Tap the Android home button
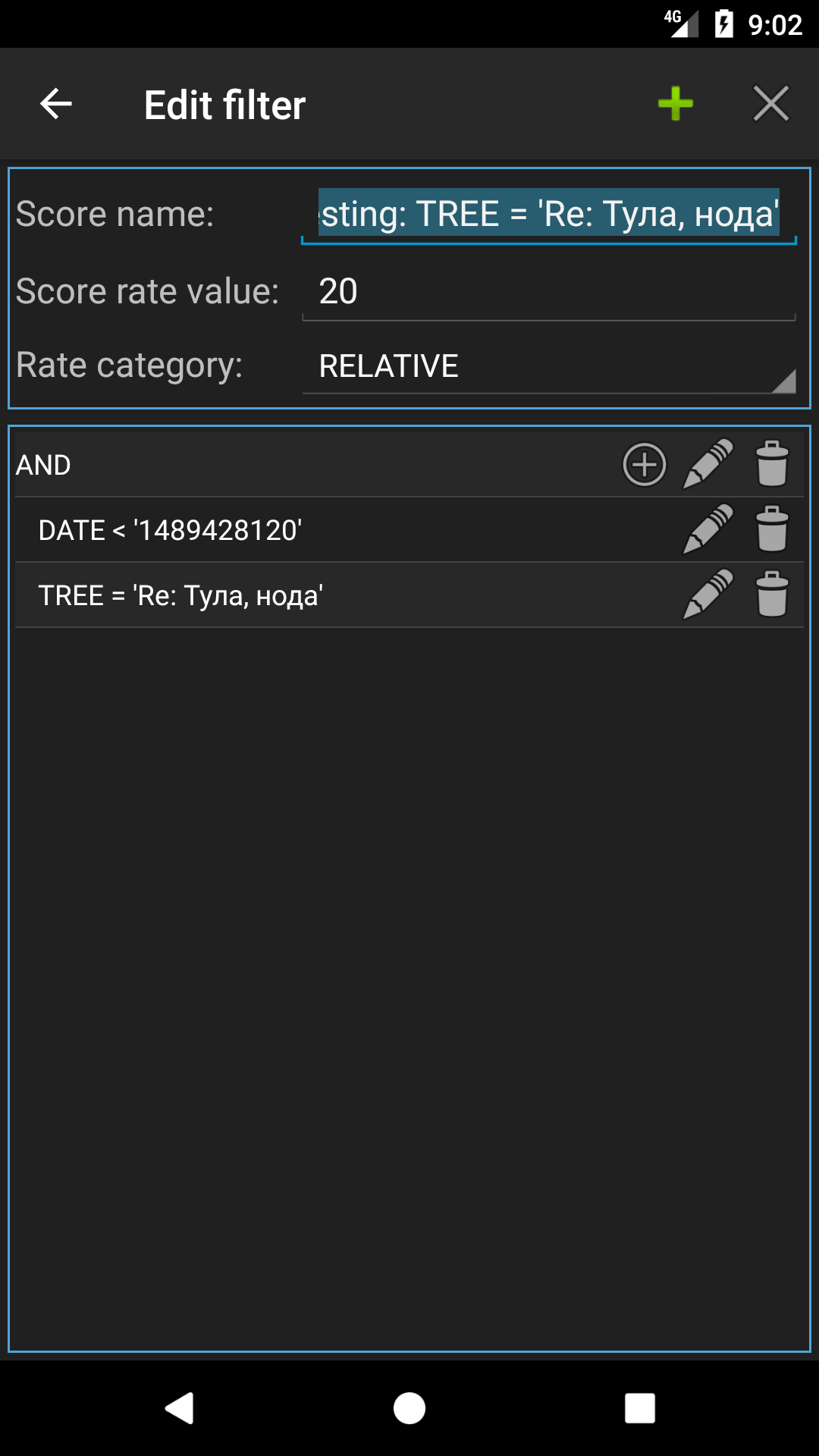Viewport: 819px width, 1456px height. (409, 1408)
